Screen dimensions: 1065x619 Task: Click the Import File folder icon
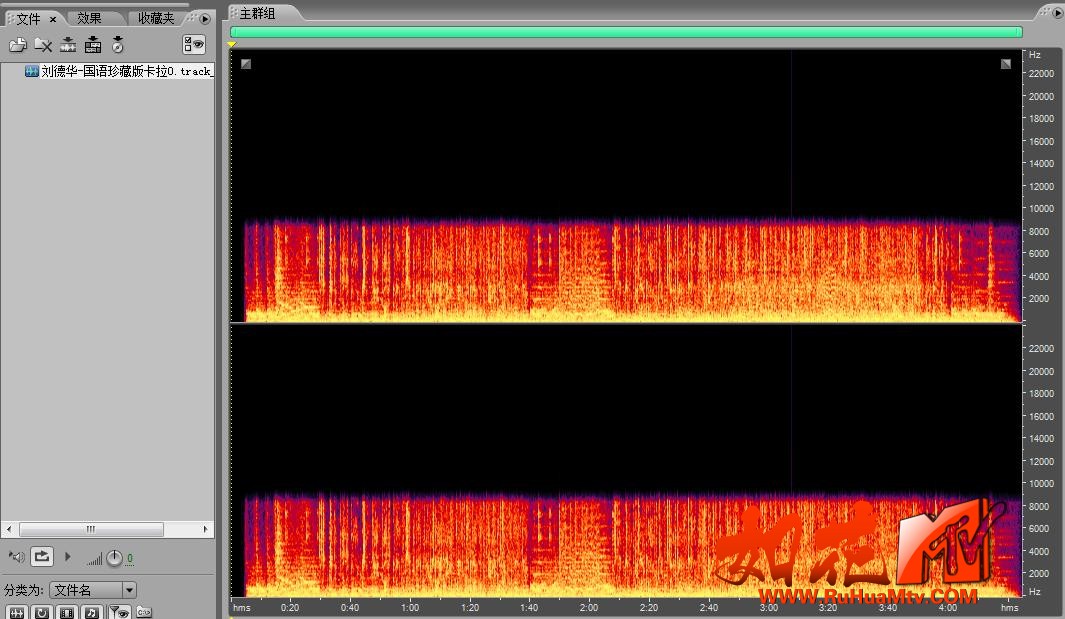[18, 45]
